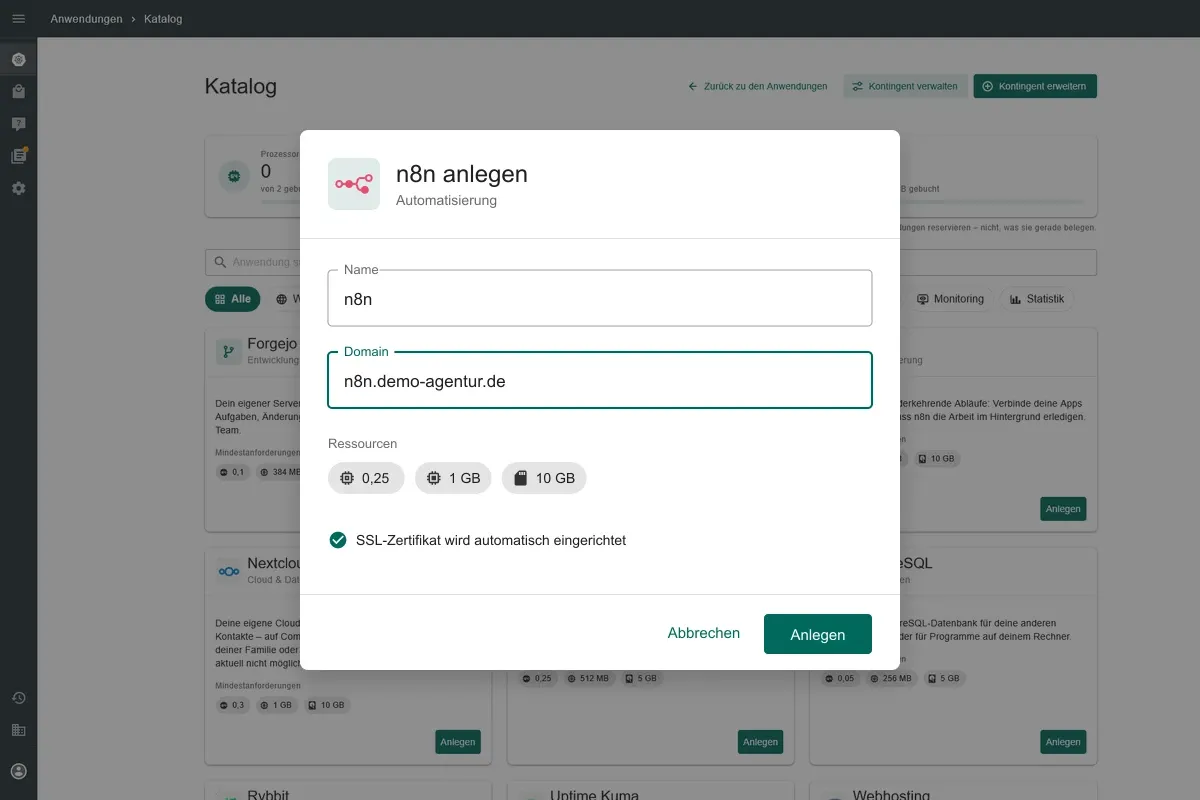Open the user account icon
1200x800 pixels.
coord(18,771)
